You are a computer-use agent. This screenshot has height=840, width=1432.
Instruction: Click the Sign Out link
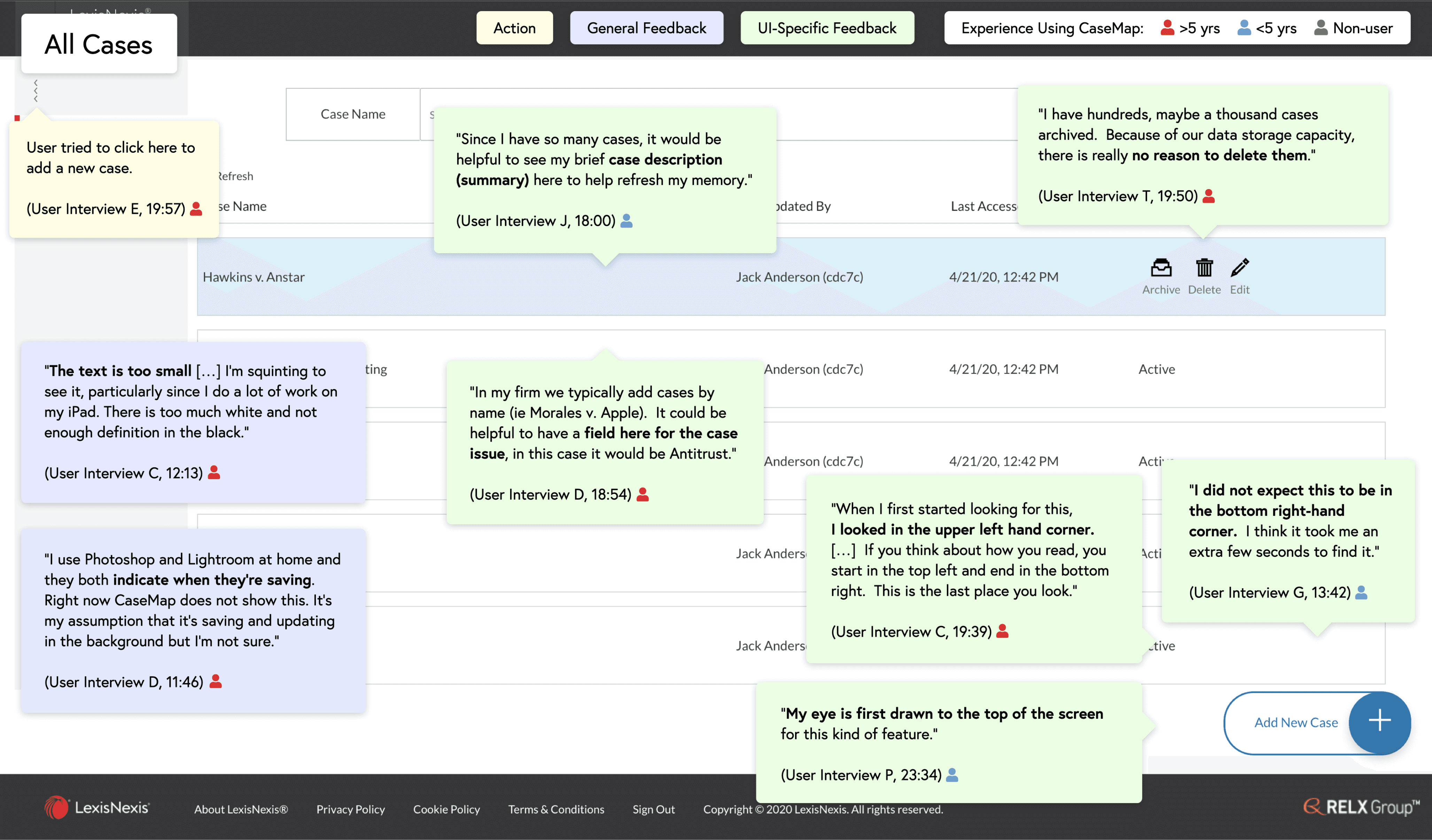[x=654, y=809]
